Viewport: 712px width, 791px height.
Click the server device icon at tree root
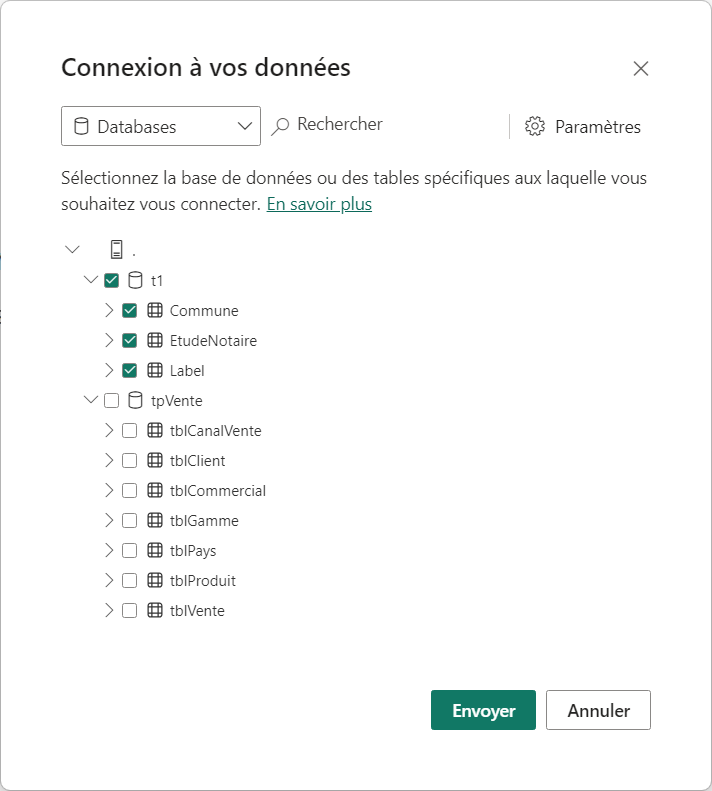[x=117, y=249]
